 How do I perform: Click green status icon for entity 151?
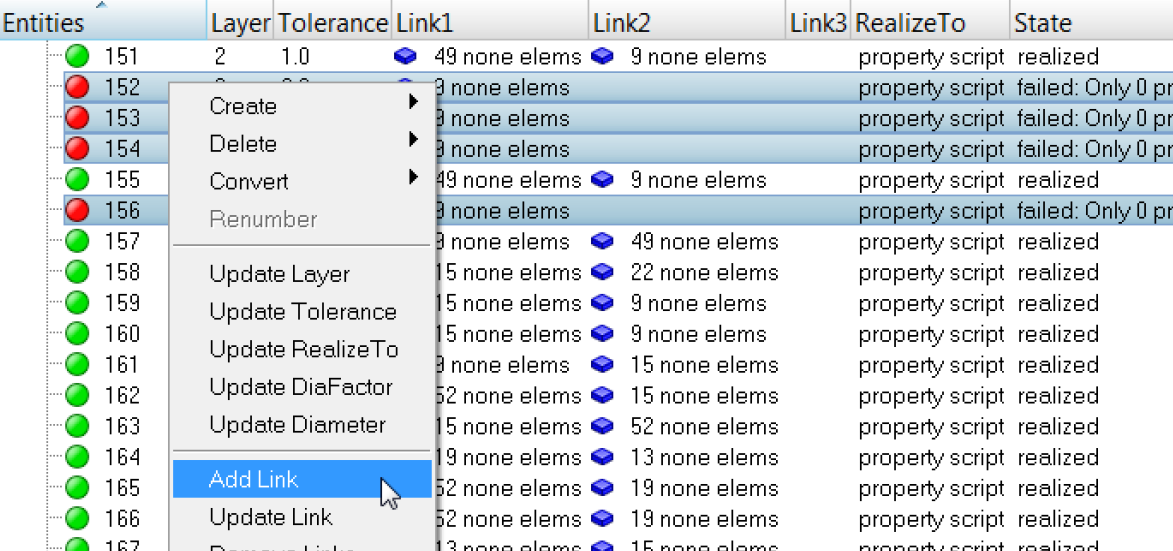coord(78,57)
